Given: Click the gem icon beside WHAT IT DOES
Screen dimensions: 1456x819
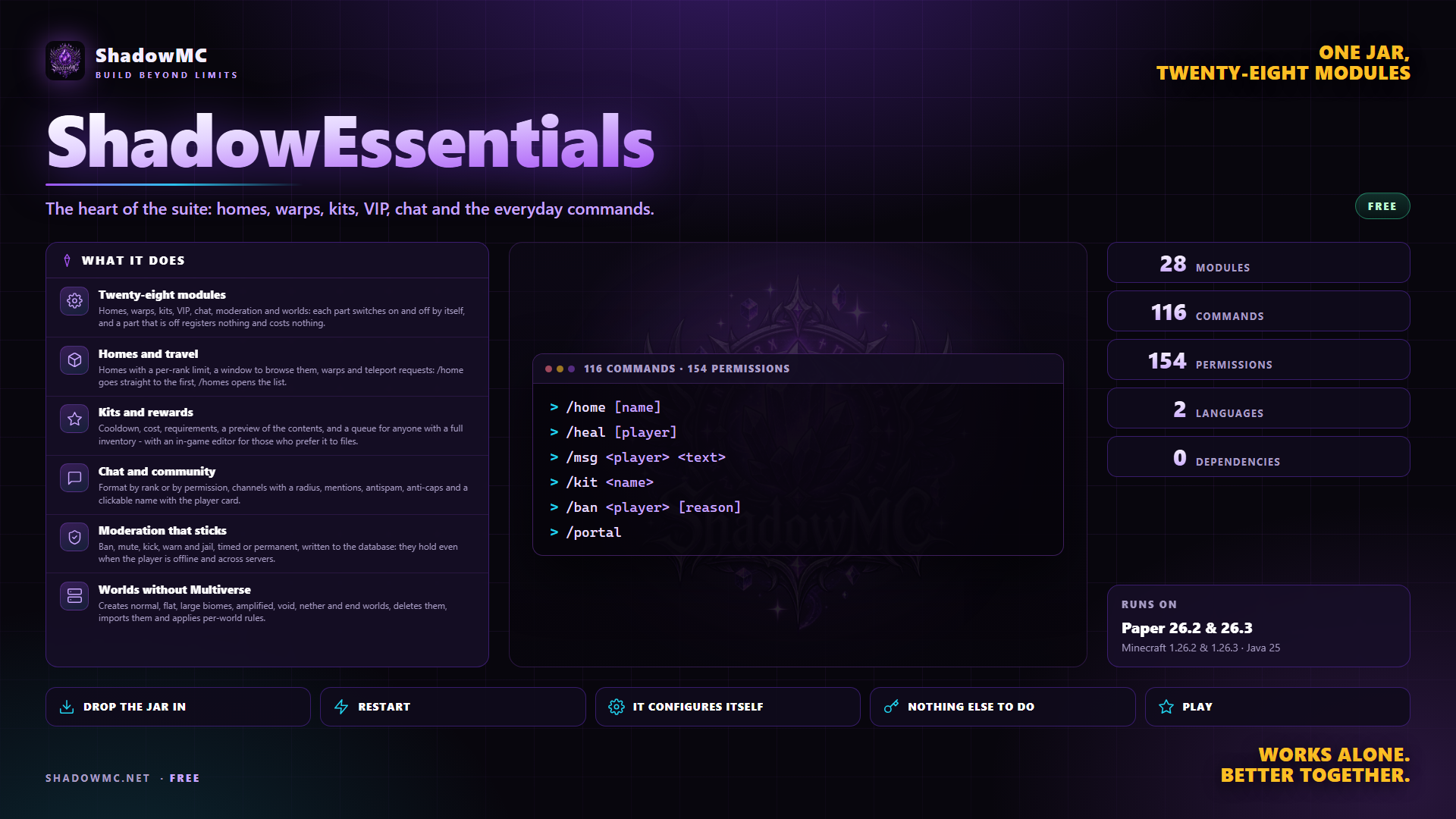Looking at the screenshot, I should 67,260.
